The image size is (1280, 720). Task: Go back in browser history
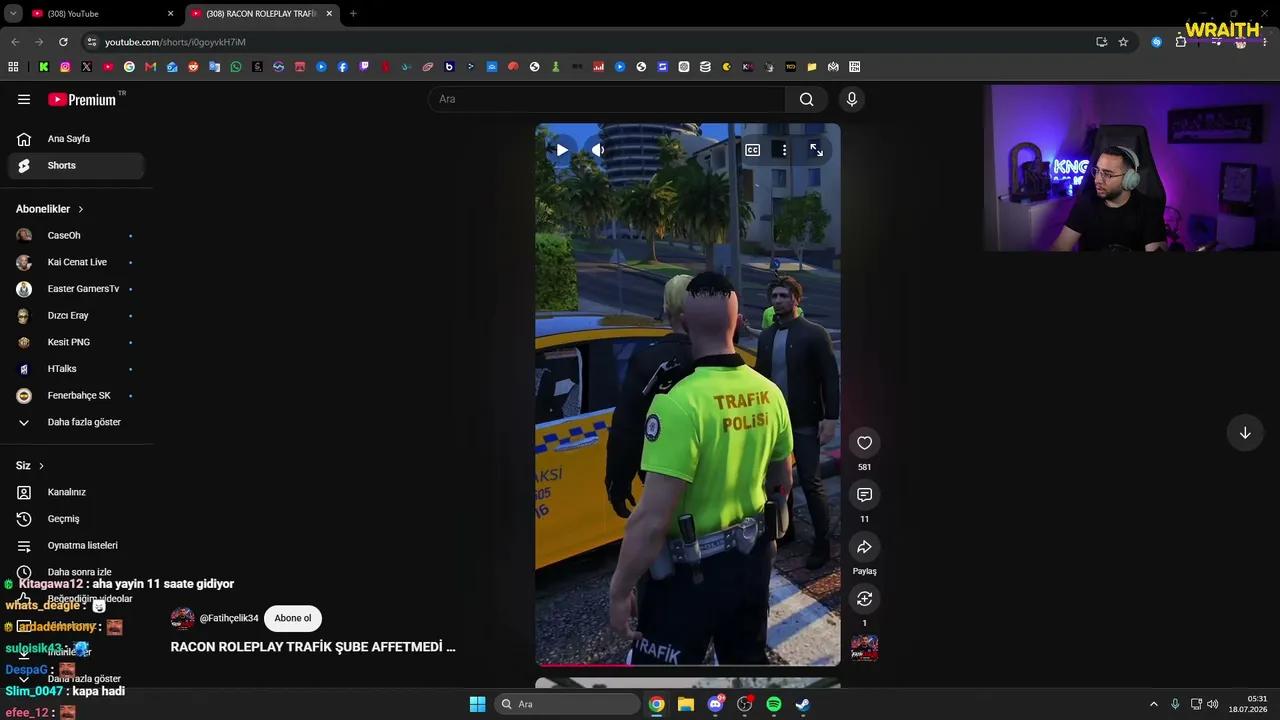pos(15,42)
